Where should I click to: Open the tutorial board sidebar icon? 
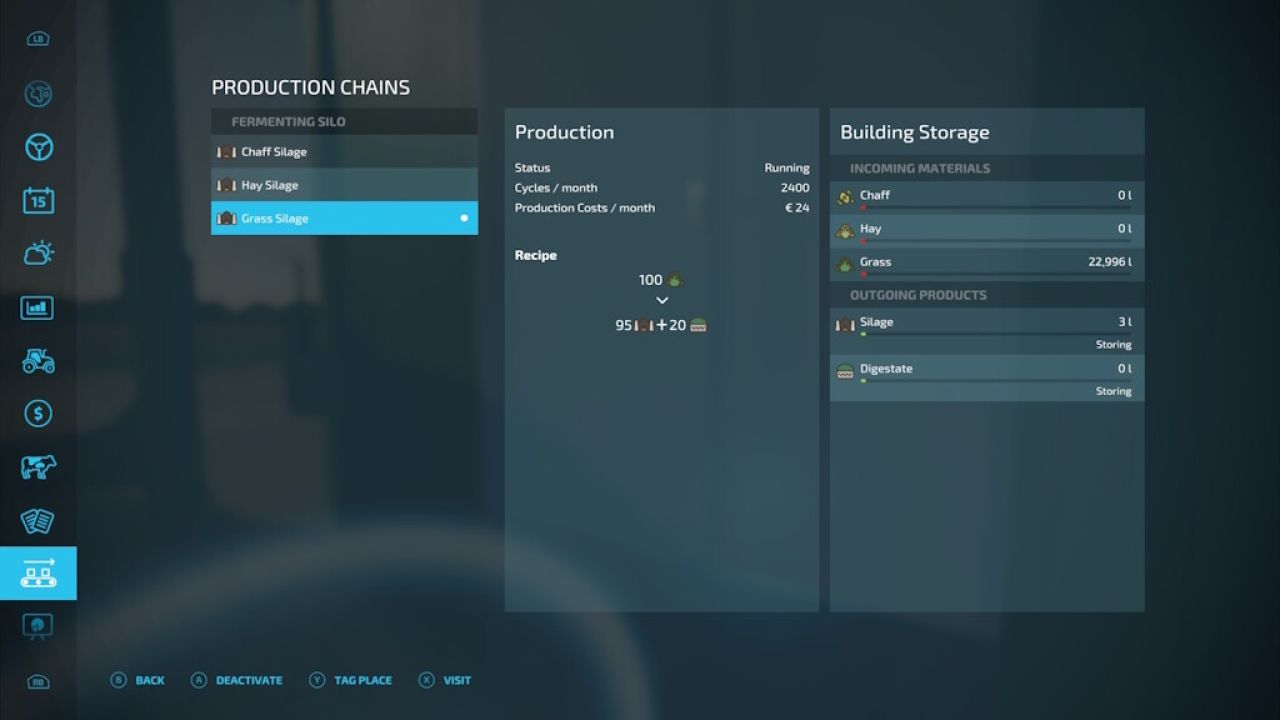(38, 627)
